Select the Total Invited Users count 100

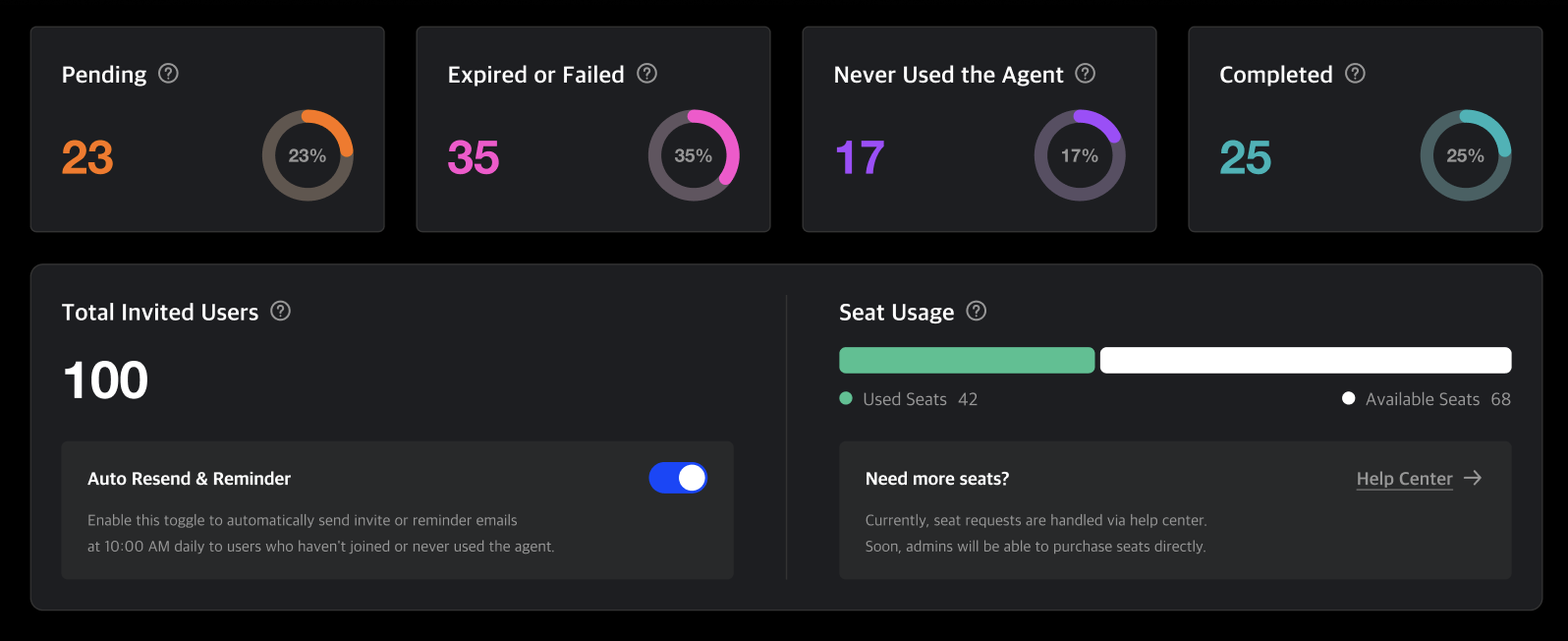(105, 379)
